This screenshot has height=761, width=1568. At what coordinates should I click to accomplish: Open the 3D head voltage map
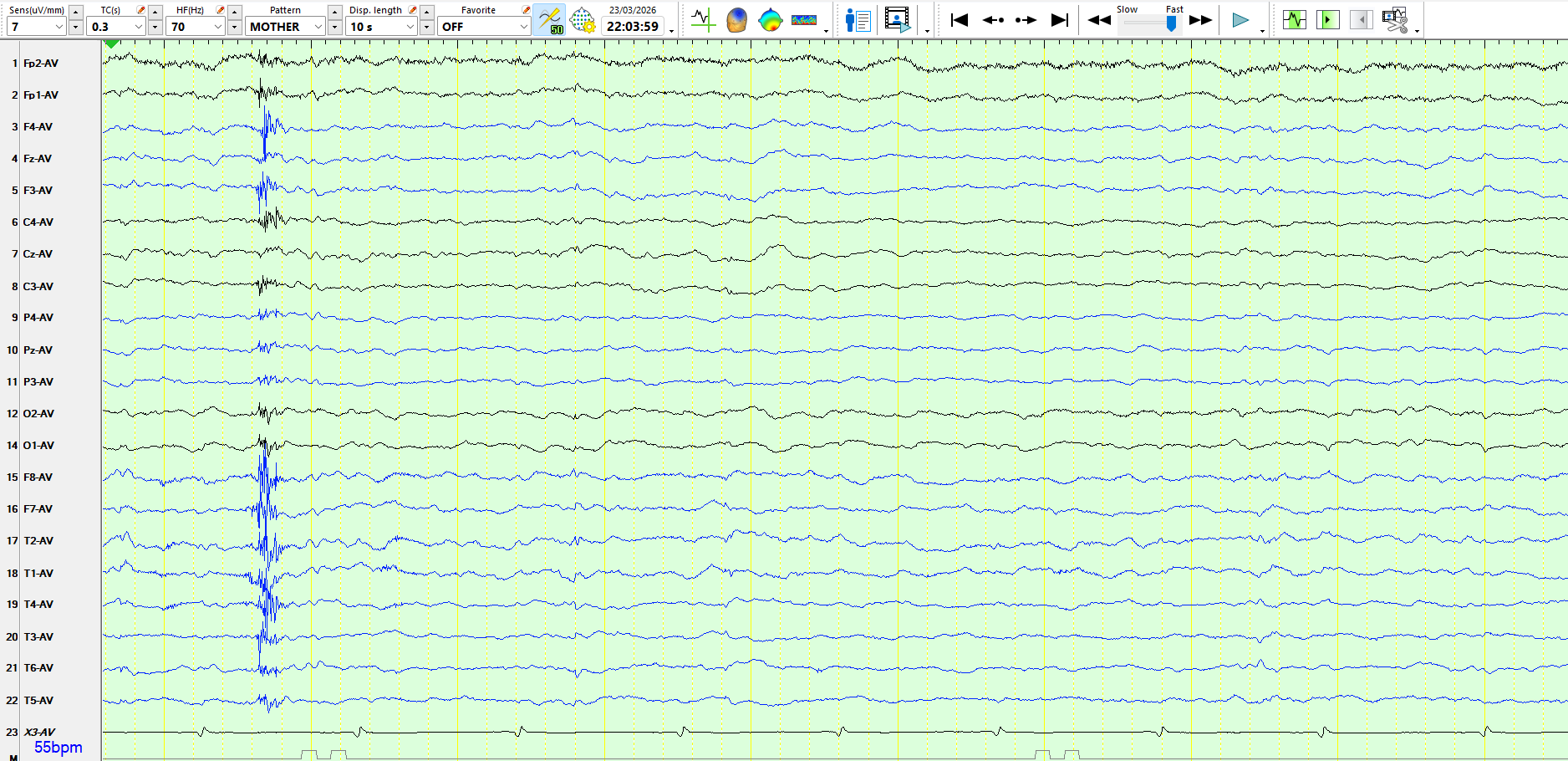coord(736,20)
